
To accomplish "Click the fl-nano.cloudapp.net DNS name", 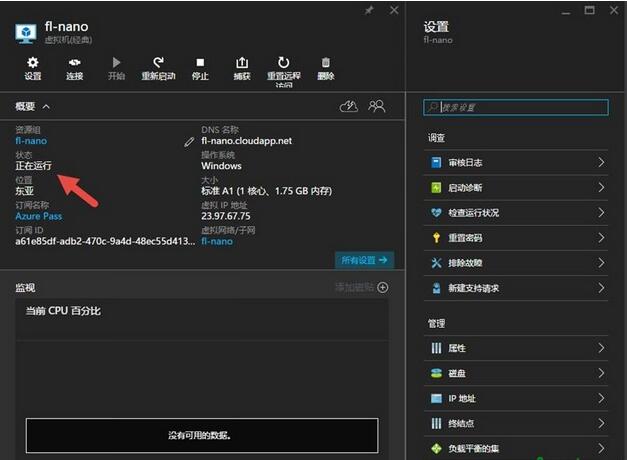I will click(246, 141).
